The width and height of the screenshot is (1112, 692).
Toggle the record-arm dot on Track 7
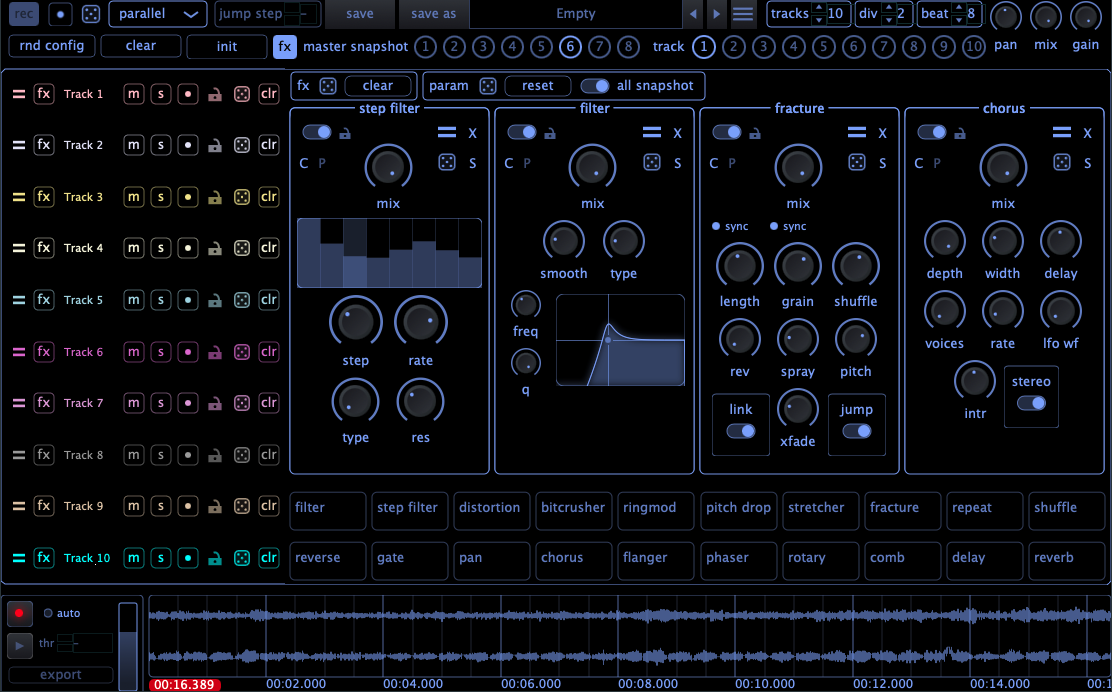coord(187,403)
